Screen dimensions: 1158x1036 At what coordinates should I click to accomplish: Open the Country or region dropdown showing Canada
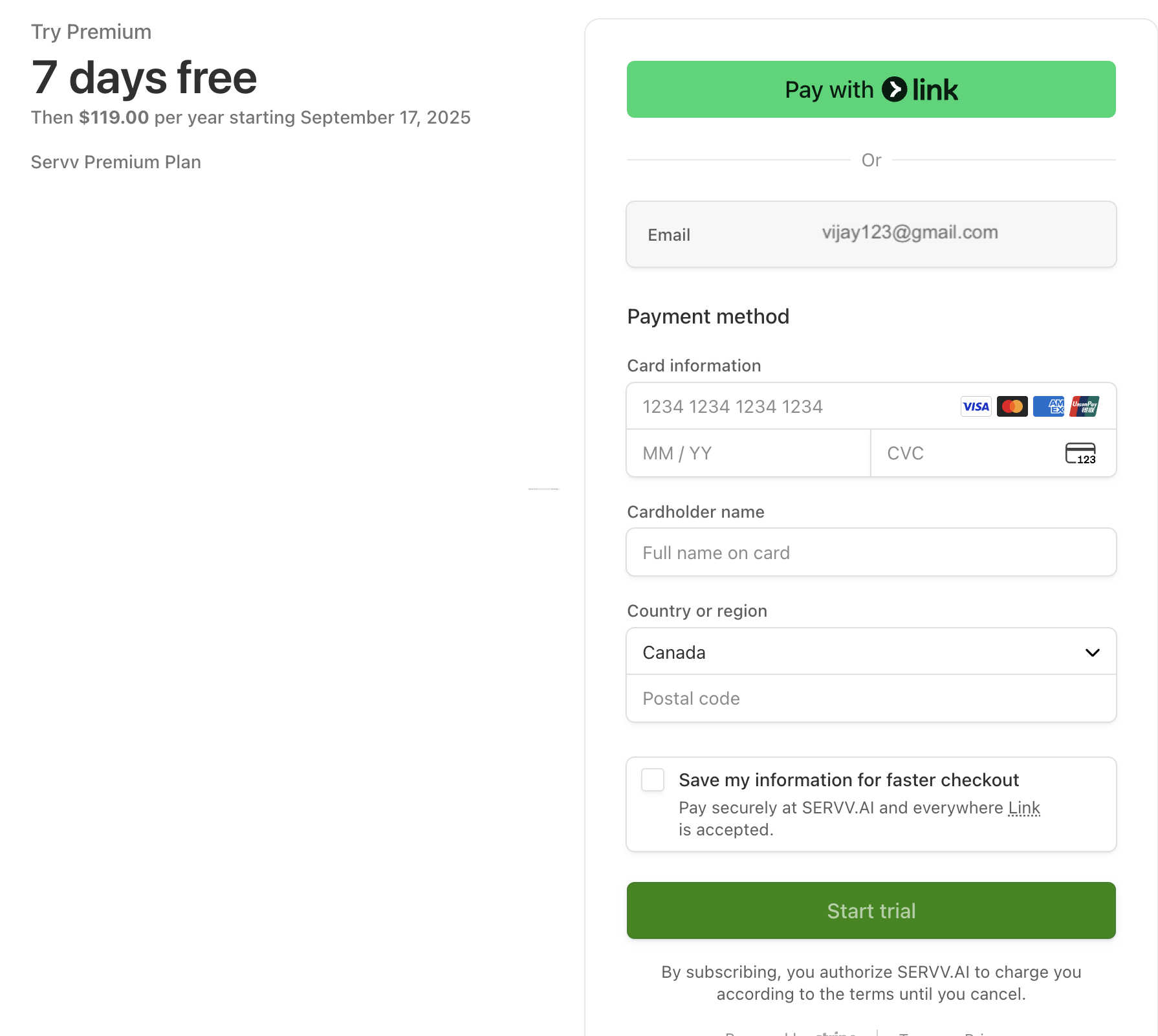[871, 652]
